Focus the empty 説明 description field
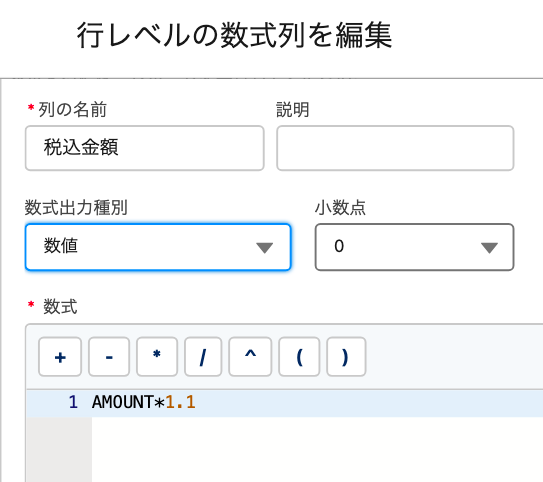This screenshot has width=543, height=482. click(x=395, y=148)
